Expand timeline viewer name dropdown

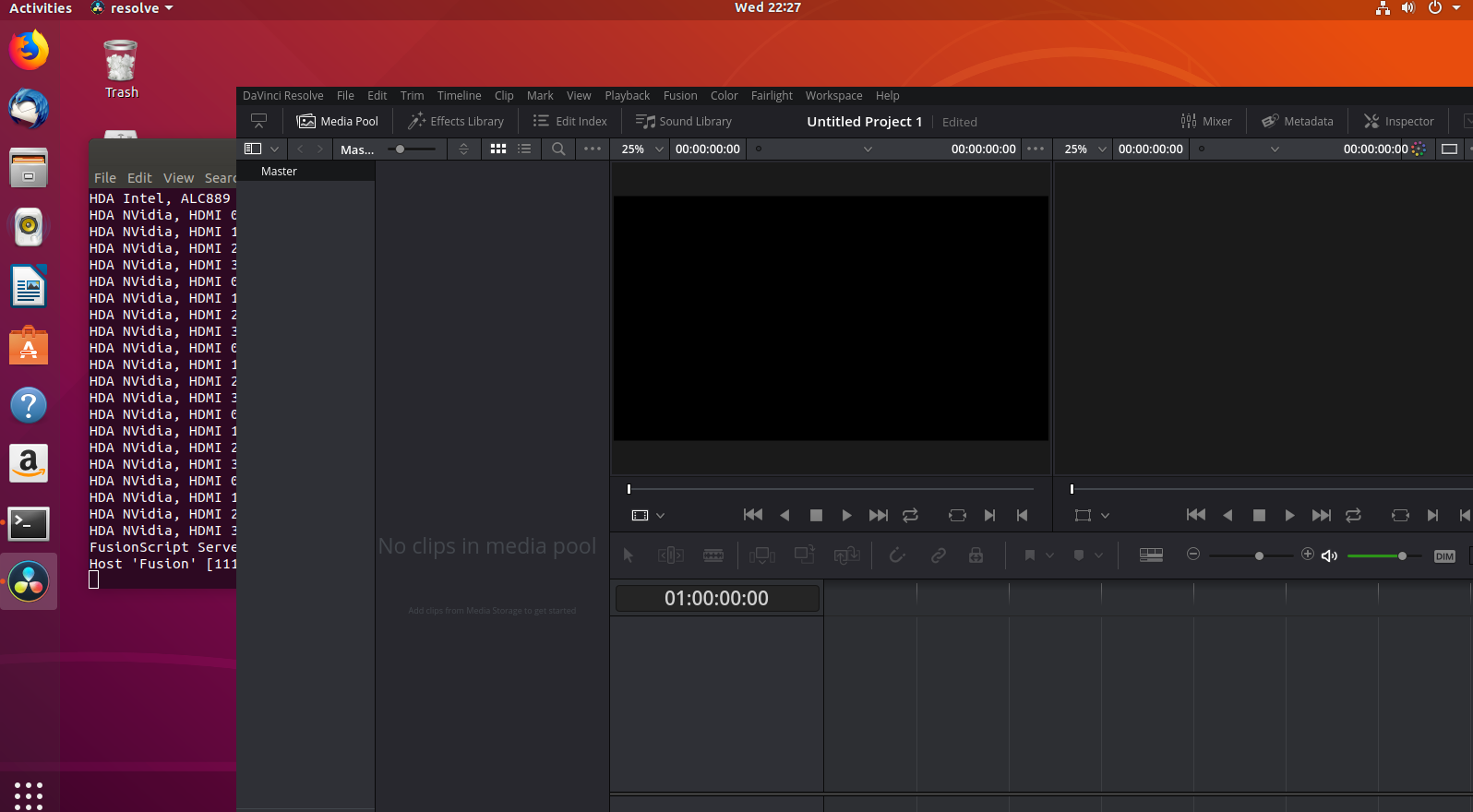coord(1275,149)
